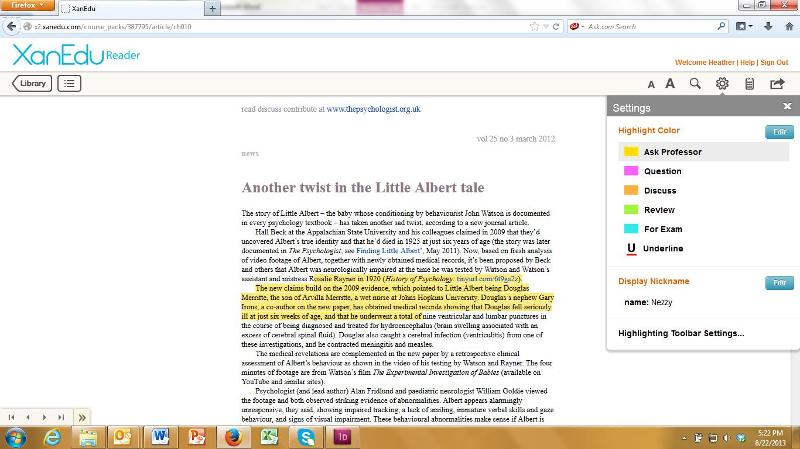This screenshot has height=449, width=800.
Task: Open Highlighting Toolbar Settings
Action: coord(680,333)
